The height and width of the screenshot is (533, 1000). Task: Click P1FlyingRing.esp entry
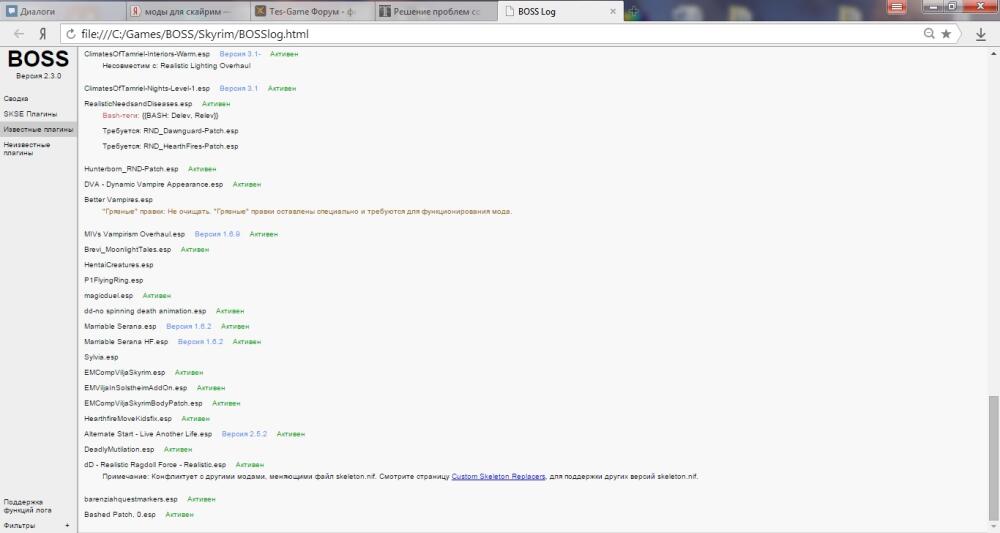coord(114,280)
